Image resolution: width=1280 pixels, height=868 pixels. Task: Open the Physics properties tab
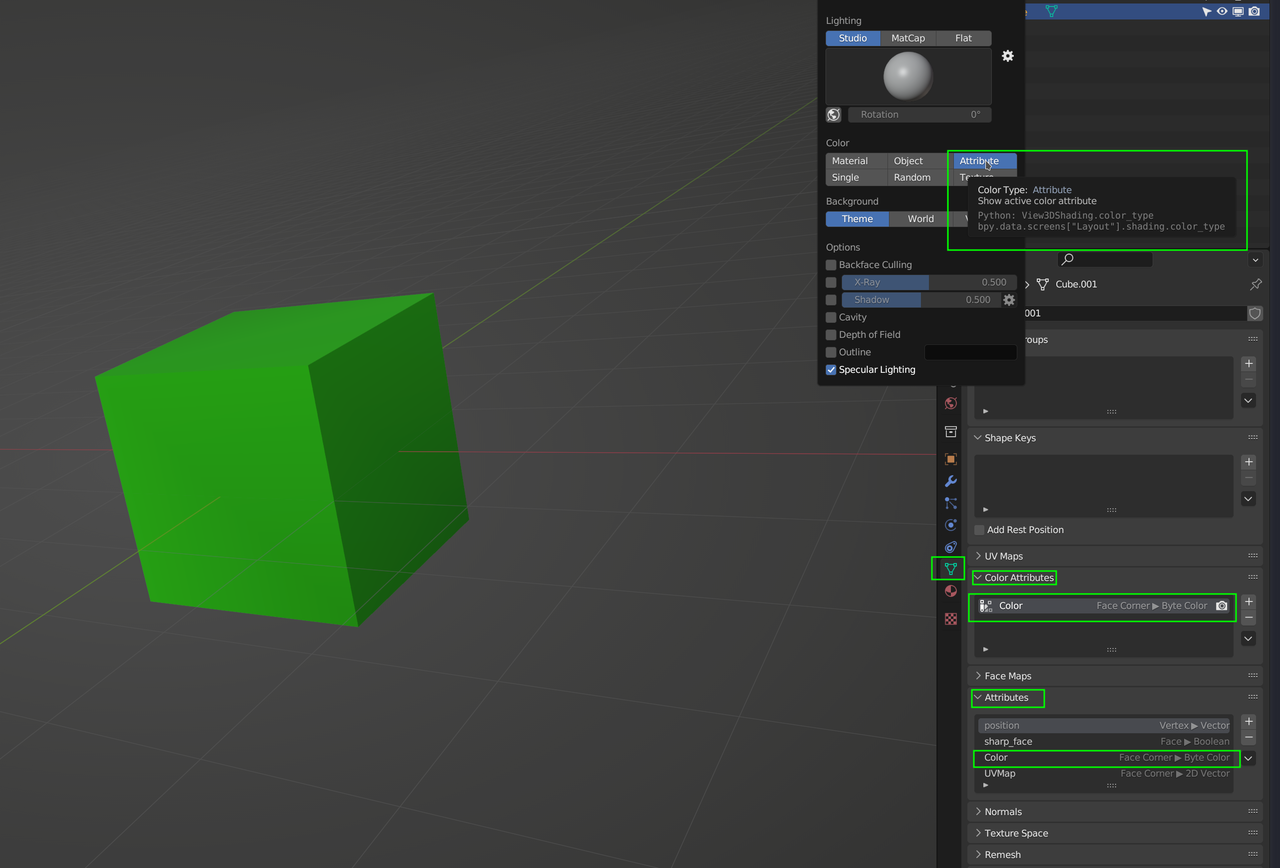tap(951, 526)
